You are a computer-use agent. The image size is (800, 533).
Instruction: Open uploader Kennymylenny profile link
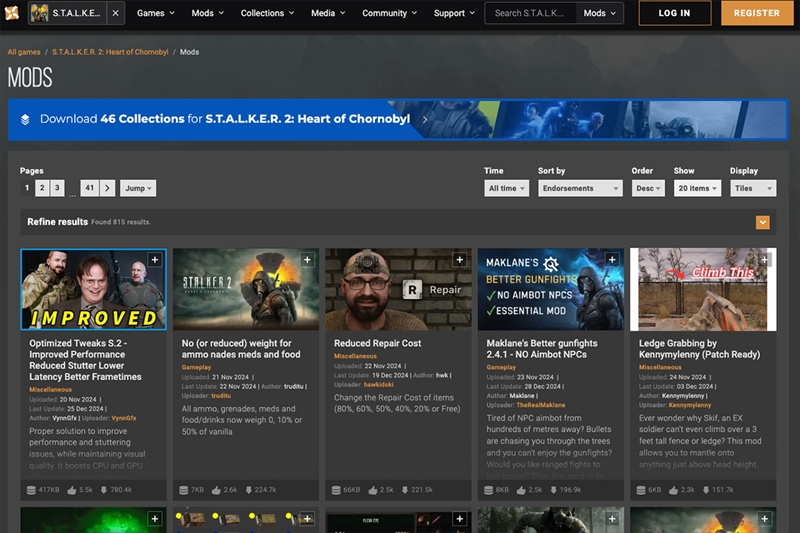coord(690,405)
